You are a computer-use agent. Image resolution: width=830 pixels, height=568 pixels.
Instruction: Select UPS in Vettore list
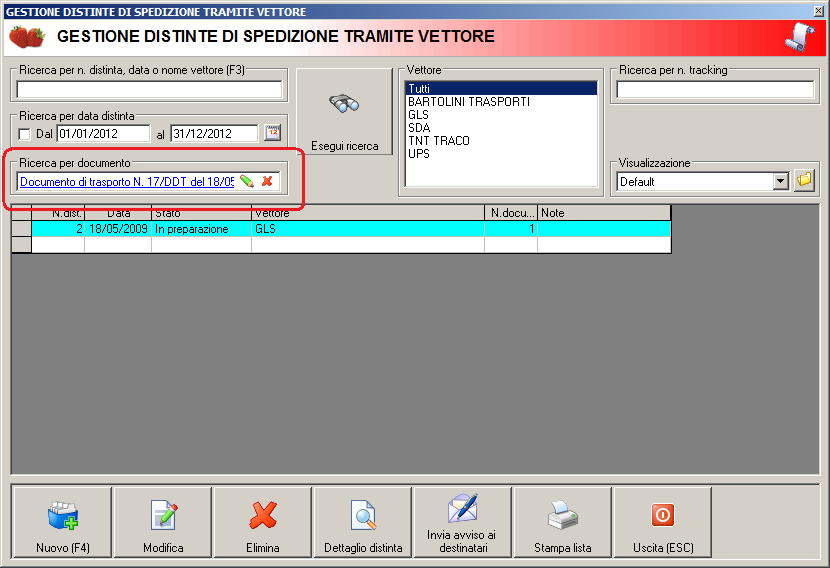click(x=501, y=154)
